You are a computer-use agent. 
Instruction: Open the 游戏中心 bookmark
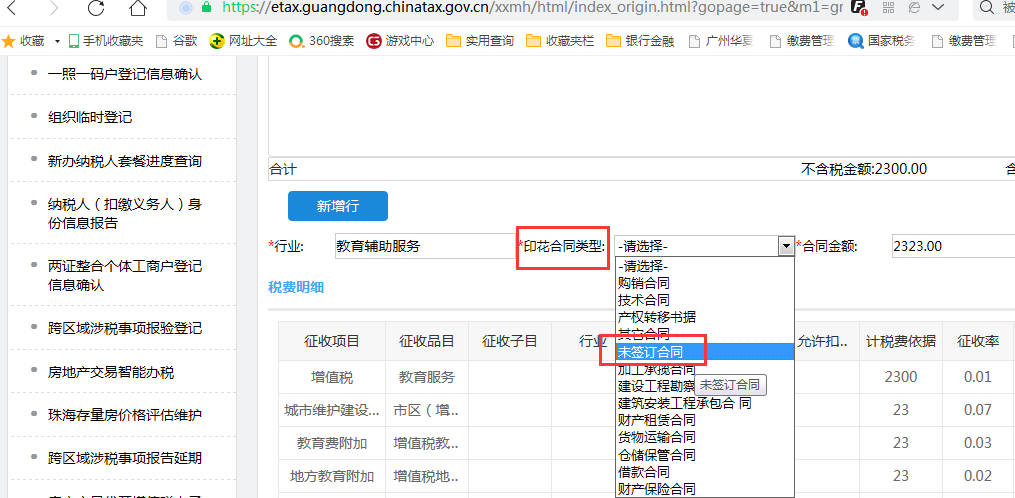pyautogui.click(x=400, y=41)
